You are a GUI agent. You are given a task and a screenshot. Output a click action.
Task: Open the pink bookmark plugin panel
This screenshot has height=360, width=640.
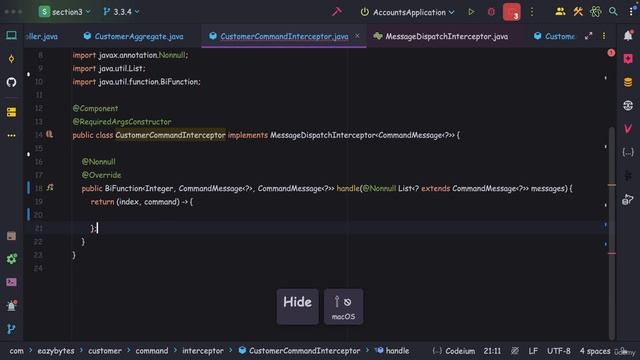click(x=628, y=59)
